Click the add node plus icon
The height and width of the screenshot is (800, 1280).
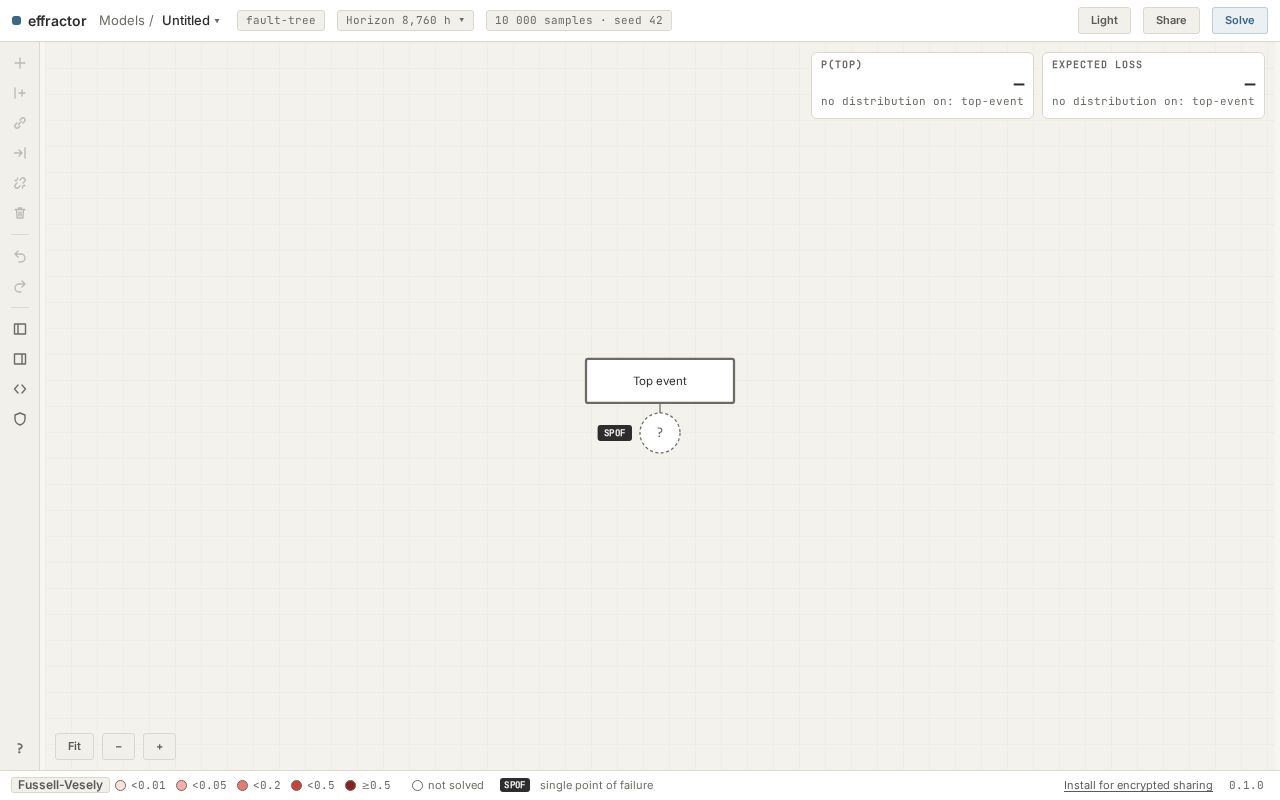[x=19, y=63]
